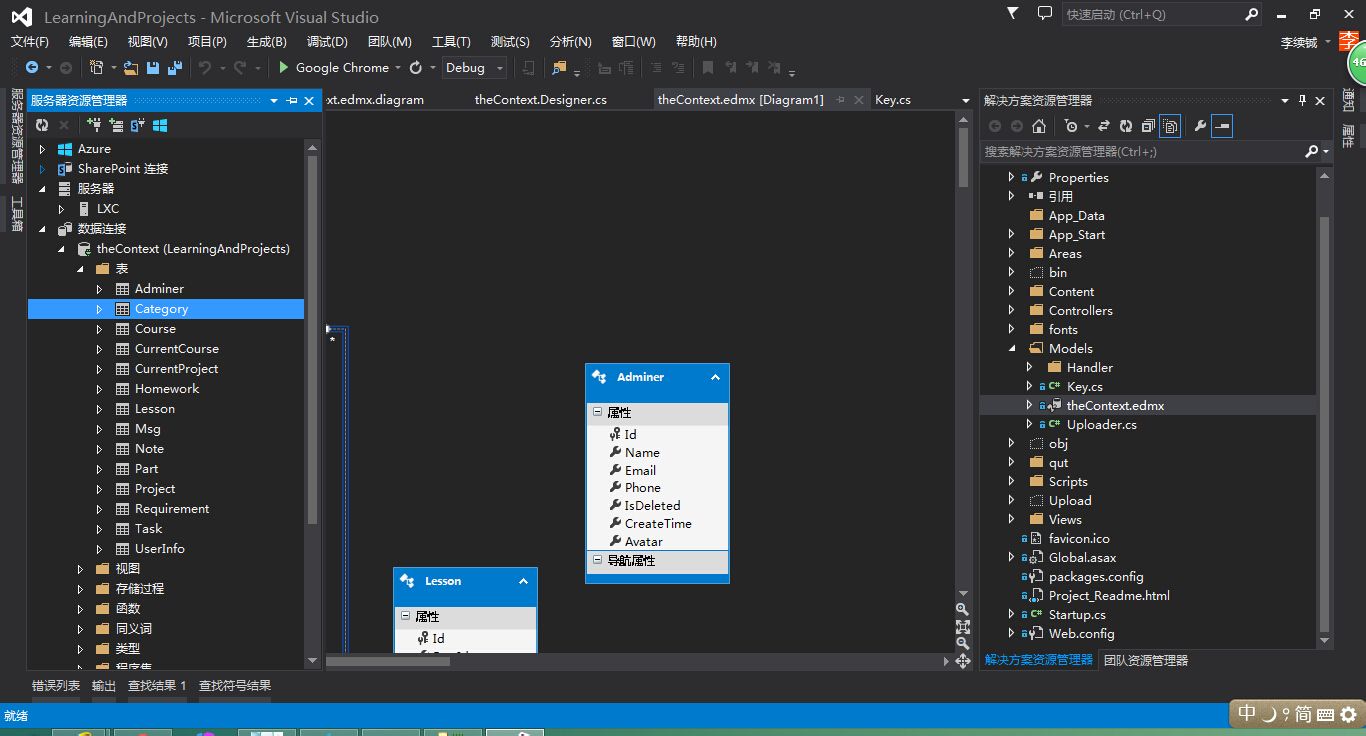This screenshot has height=736, width=1366.
Task: Expand the Models folder in Solution Explorer
Action: coord(1013,348)
